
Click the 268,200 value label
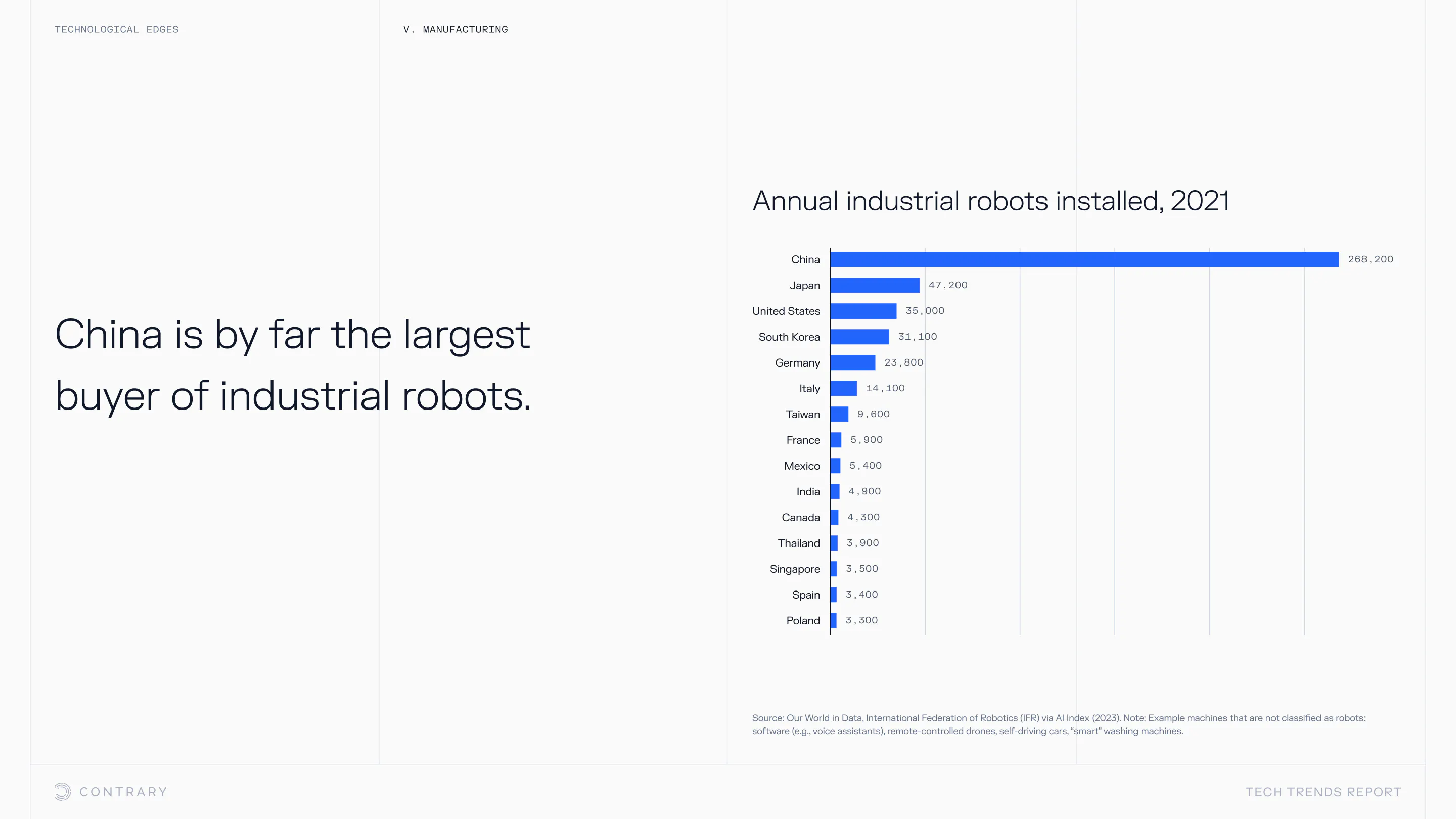(1370, 259)
